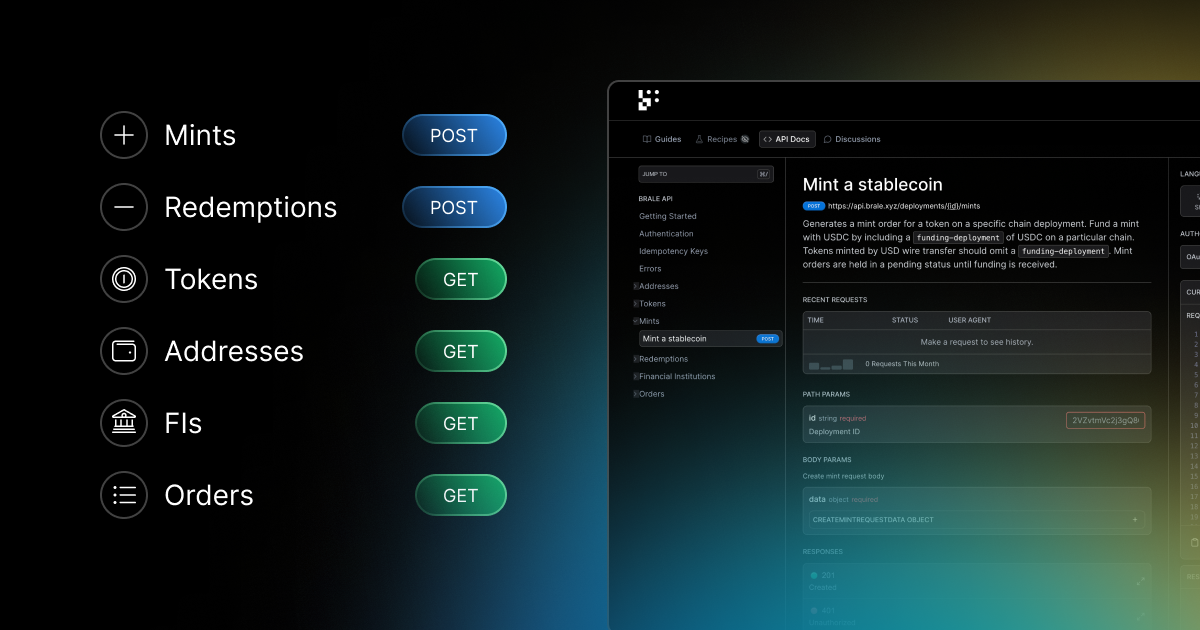Click the copy clipboard icon below the code panel
The width and height of the screenshot is (1200, 630).
[1194, 543]
